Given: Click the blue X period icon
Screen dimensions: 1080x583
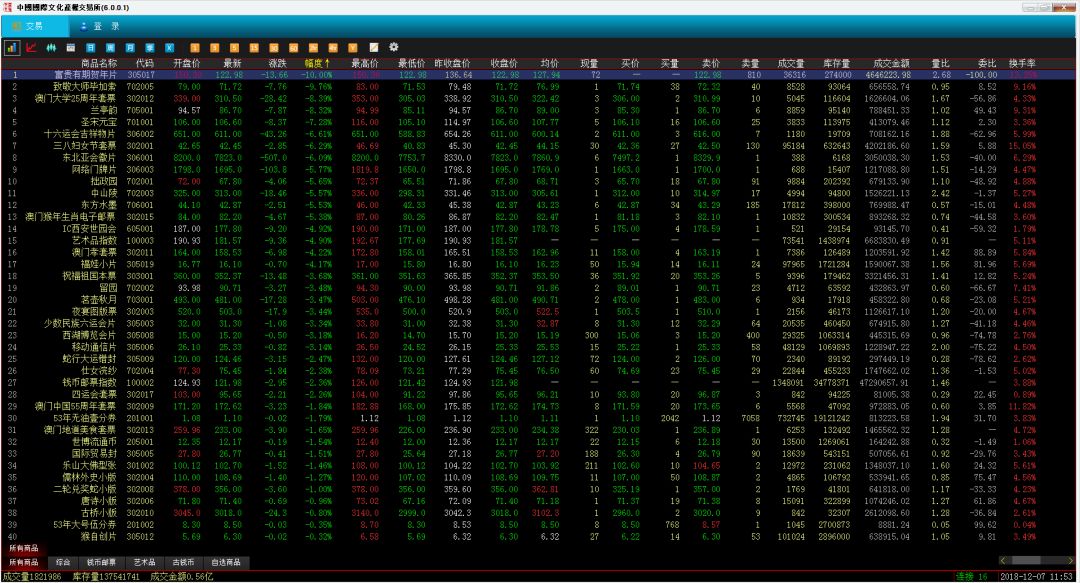Looking at the screenshot, I should point(169,48).
